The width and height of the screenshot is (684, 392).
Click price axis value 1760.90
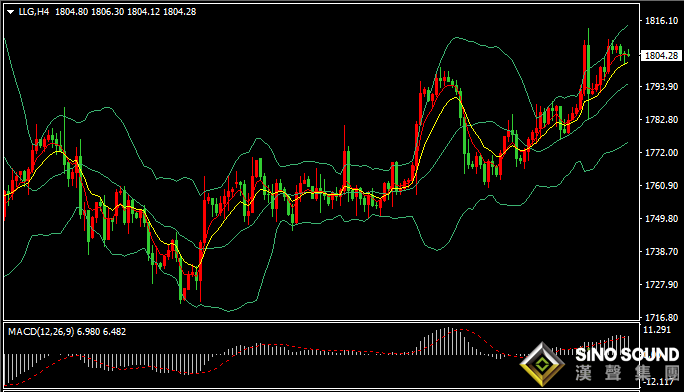click(x=661, y=186)
